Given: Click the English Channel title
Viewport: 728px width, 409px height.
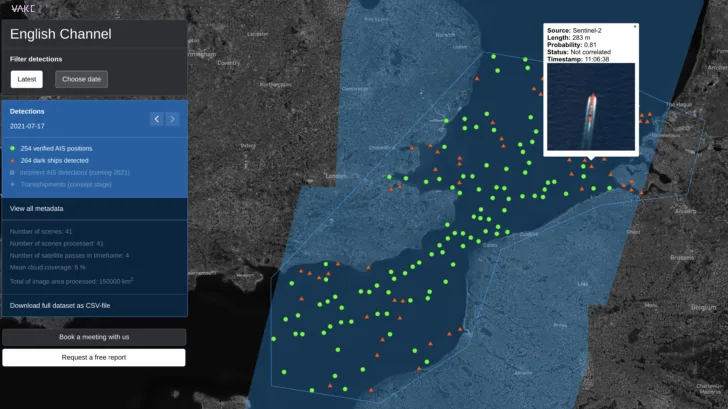Looking at the screenshot, I should point(61,34).
